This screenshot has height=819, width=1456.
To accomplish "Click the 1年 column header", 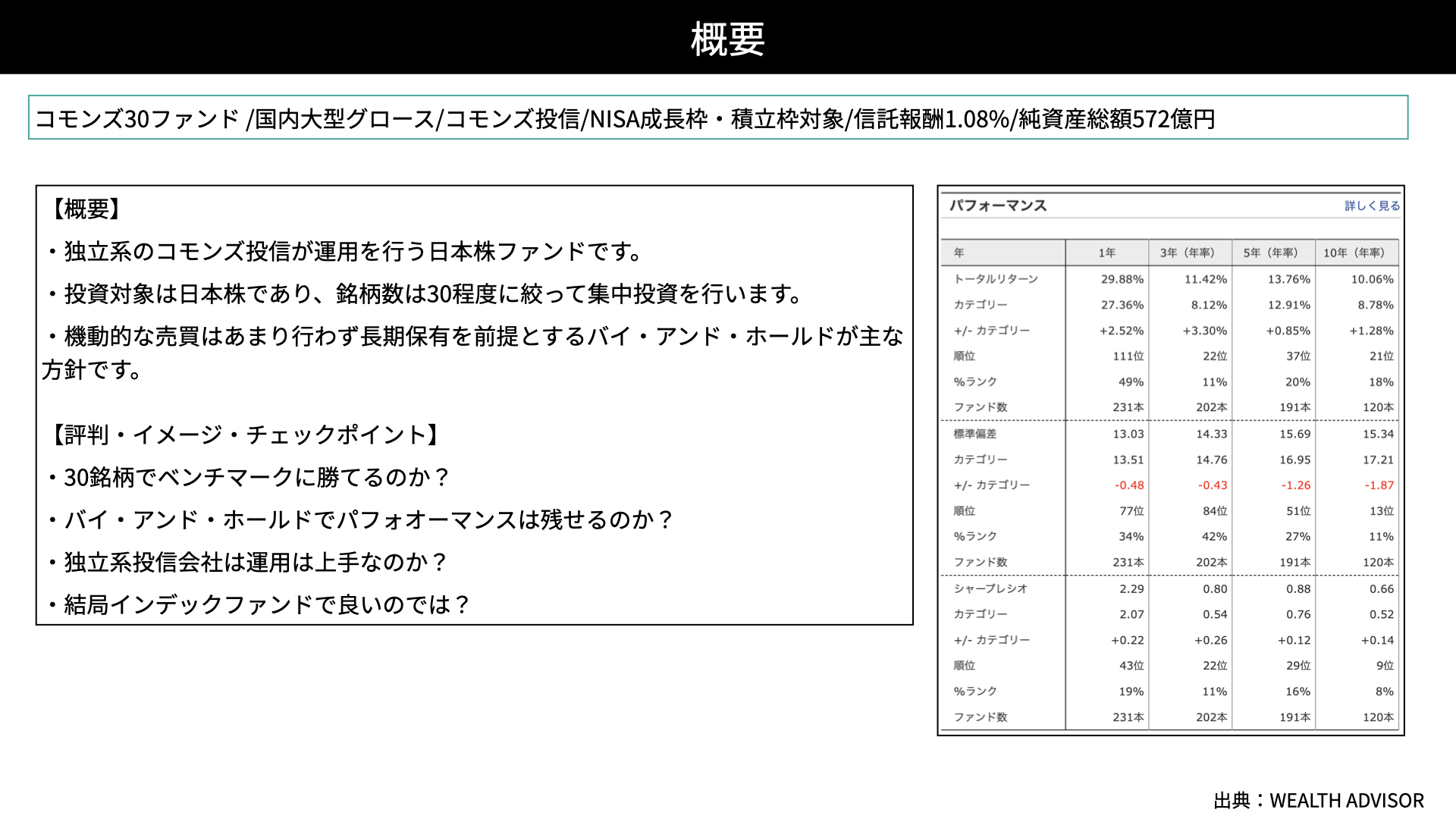I will point(1107,253).
